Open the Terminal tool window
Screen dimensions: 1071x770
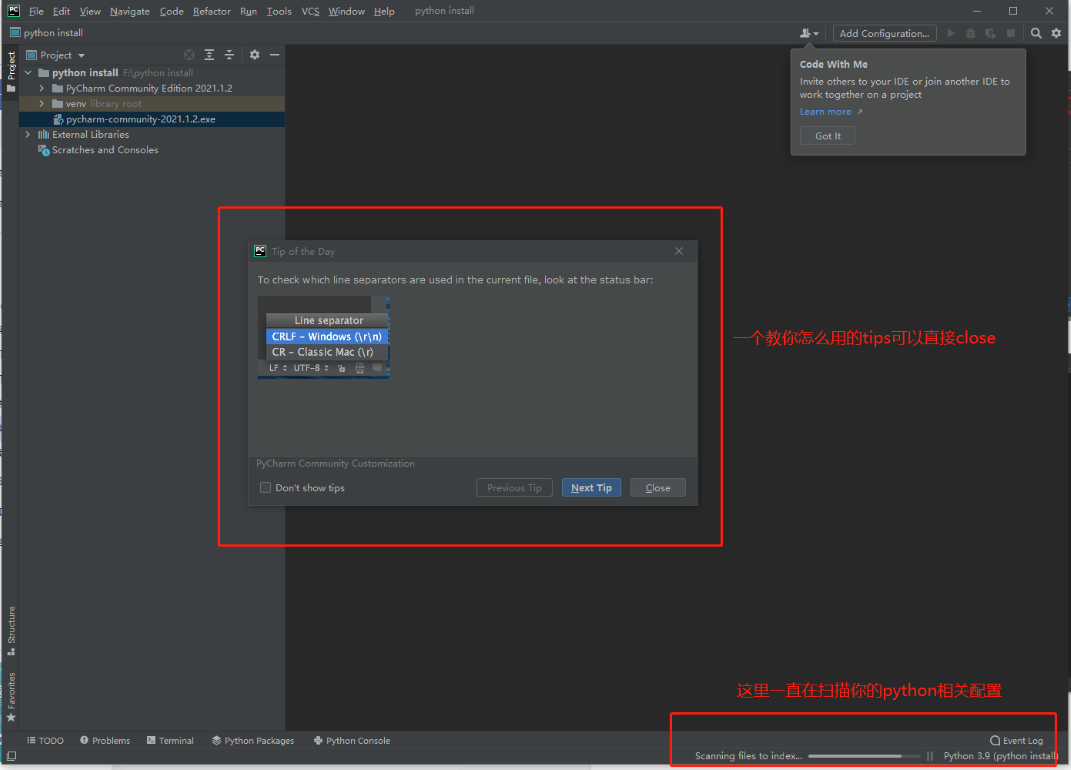pos(170,741)
